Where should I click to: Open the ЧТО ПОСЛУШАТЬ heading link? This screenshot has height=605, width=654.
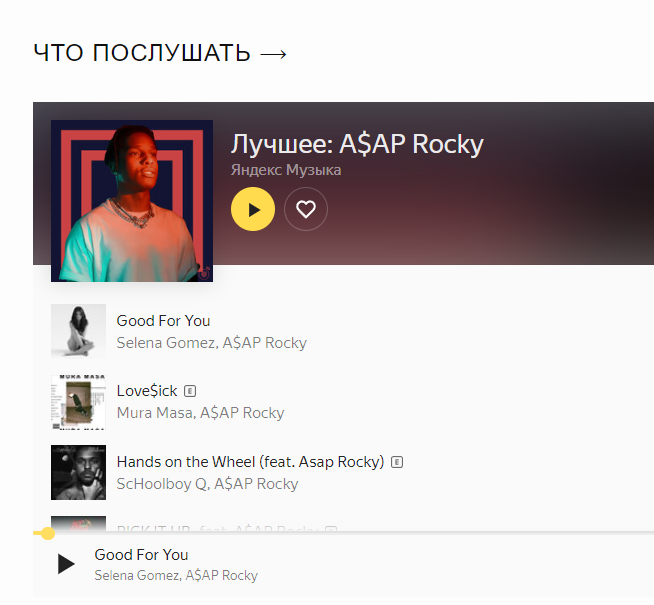coord(160,53)
